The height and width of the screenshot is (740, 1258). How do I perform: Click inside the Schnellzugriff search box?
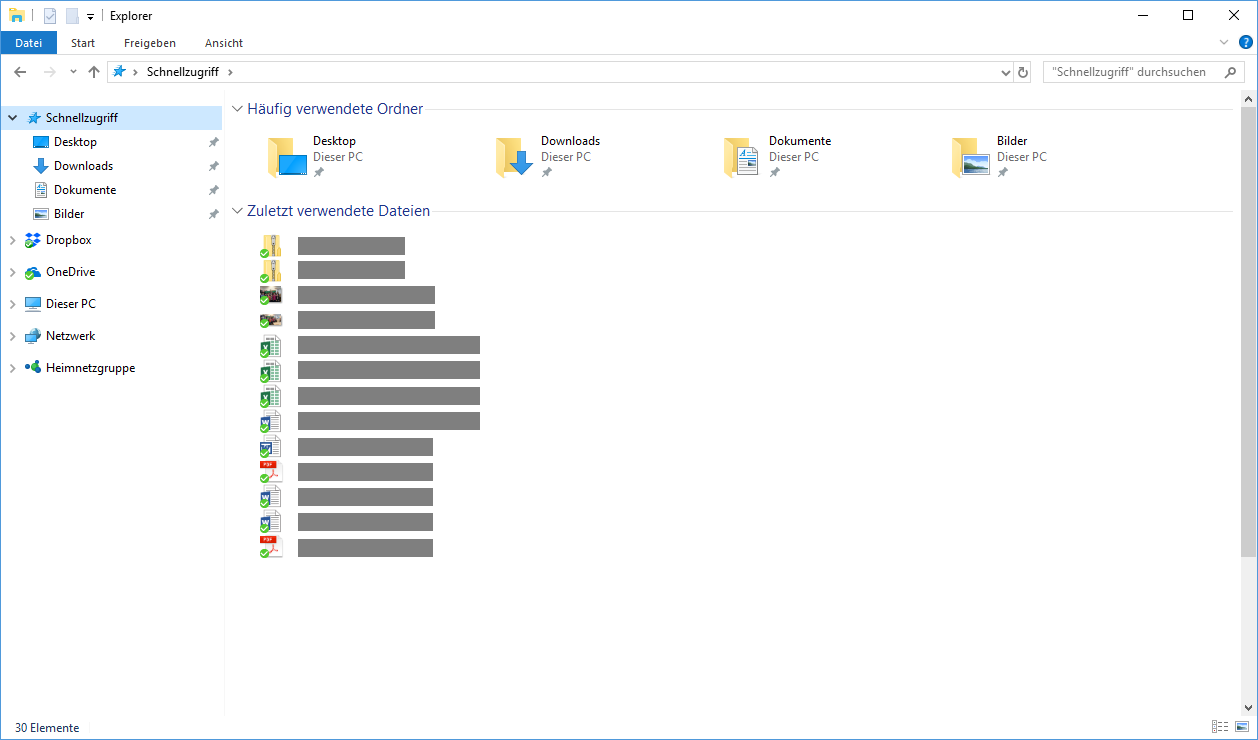tap(1135, 71)
